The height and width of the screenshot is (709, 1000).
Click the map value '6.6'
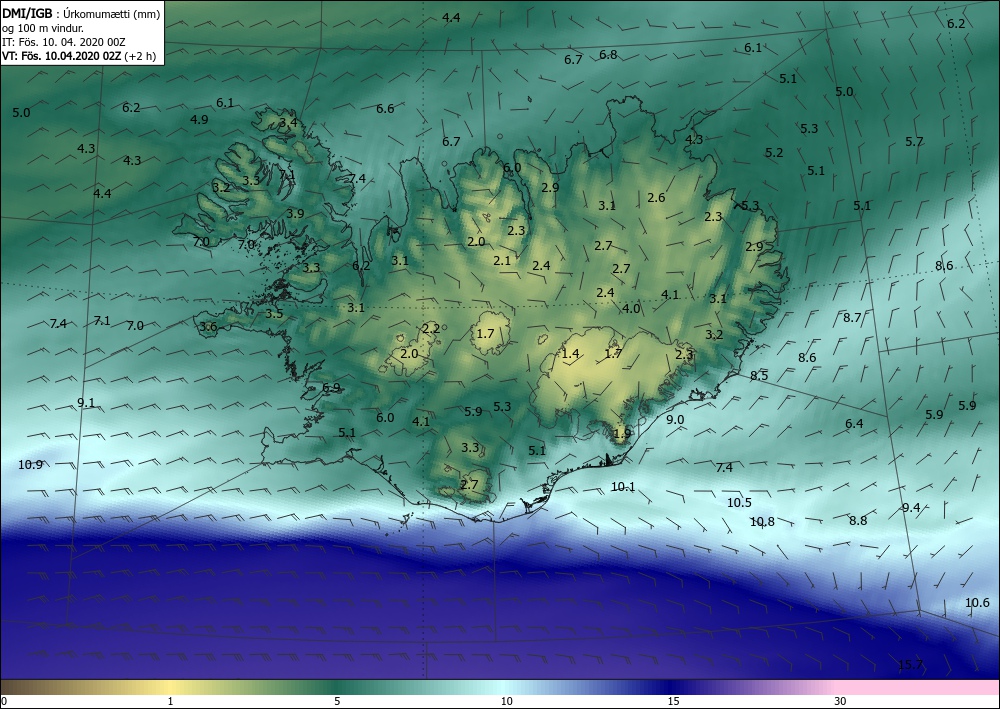tap(385, 108)
